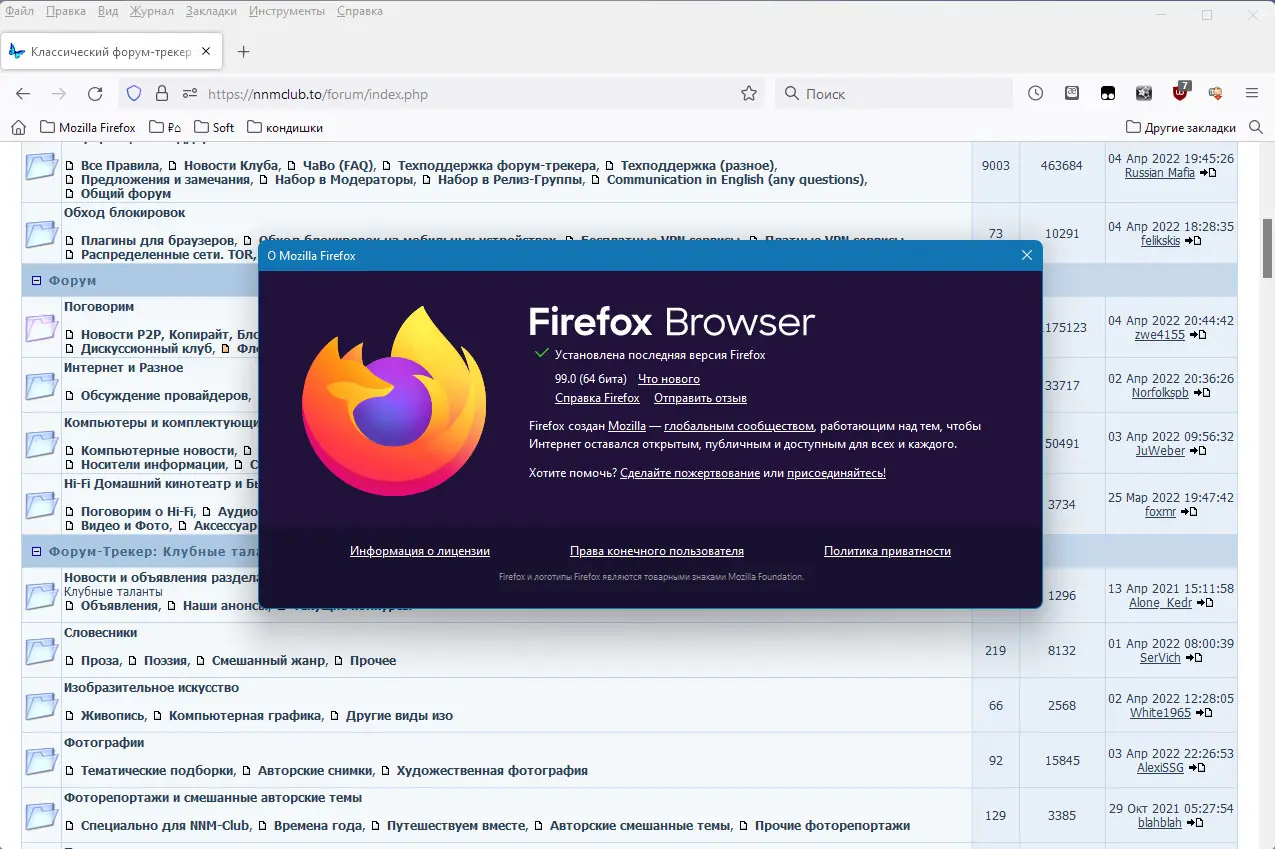This screenshot has height=849, width=1275.
Task: Click the Что нового link
Action: pos(669,379)
